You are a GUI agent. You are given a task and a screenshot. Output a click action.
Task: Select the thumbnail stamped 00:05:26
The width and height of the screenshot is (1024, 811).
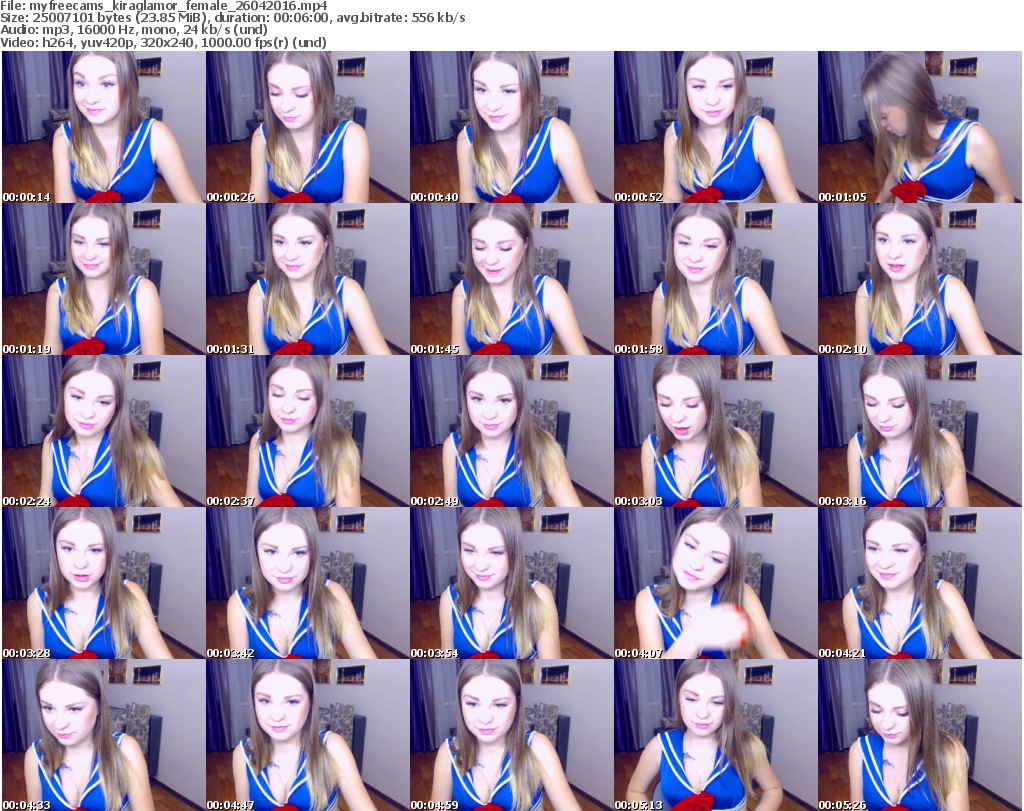point(920,735)
